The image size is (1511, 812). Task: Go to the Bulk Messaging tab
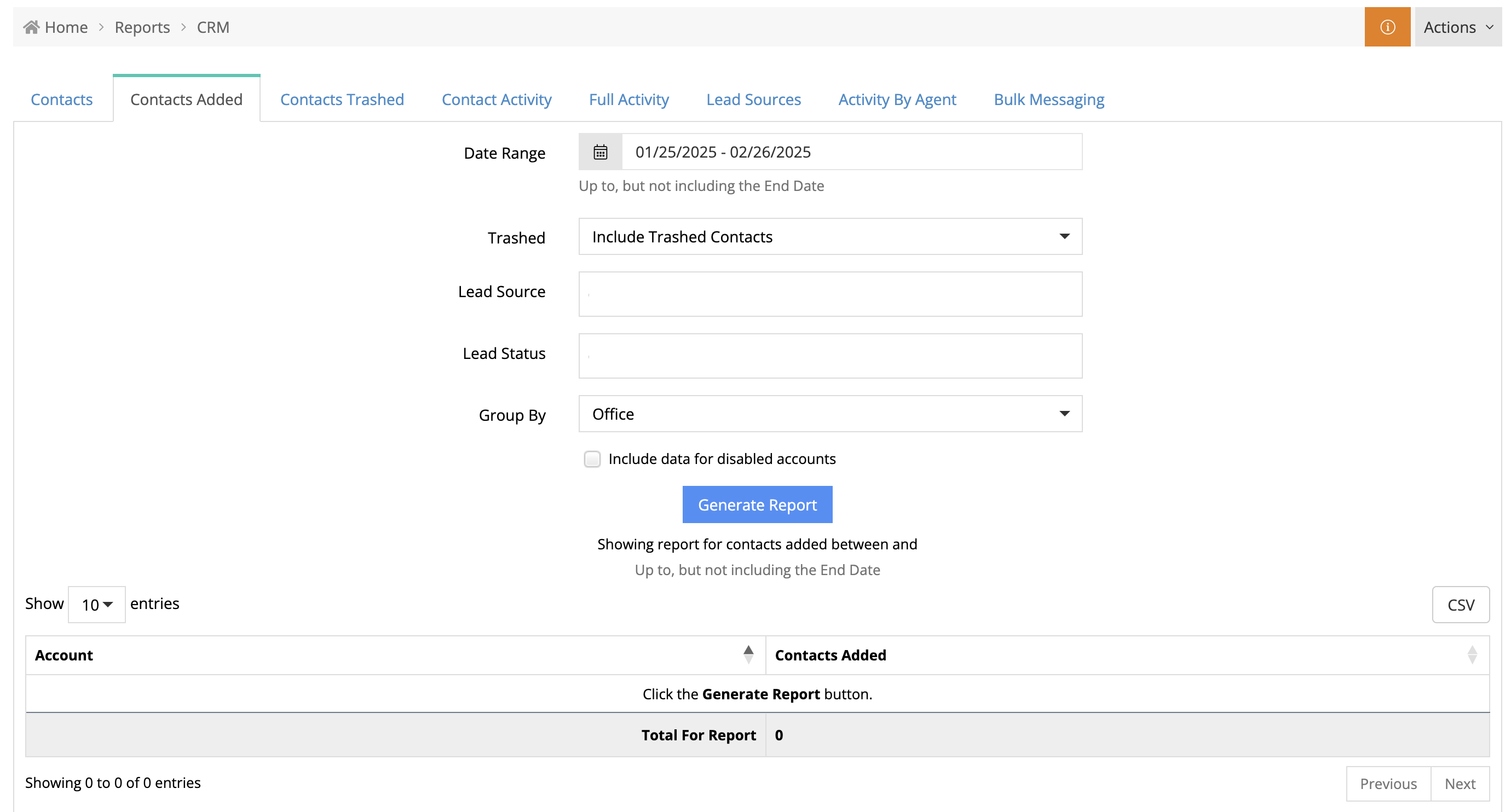pyautogui.click(x=1048, y=100)
